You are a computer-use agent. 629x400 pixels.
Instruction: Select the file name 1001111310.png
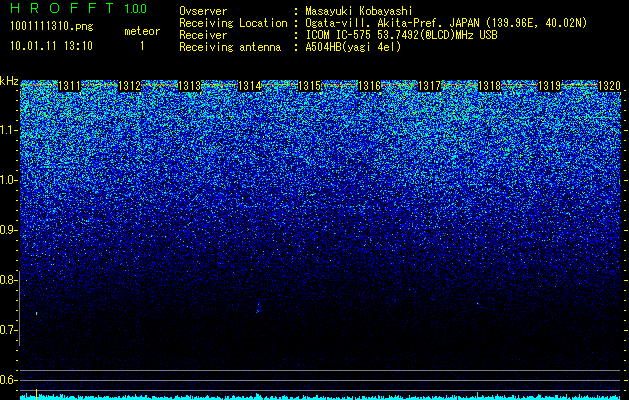(x=52, y=26)
